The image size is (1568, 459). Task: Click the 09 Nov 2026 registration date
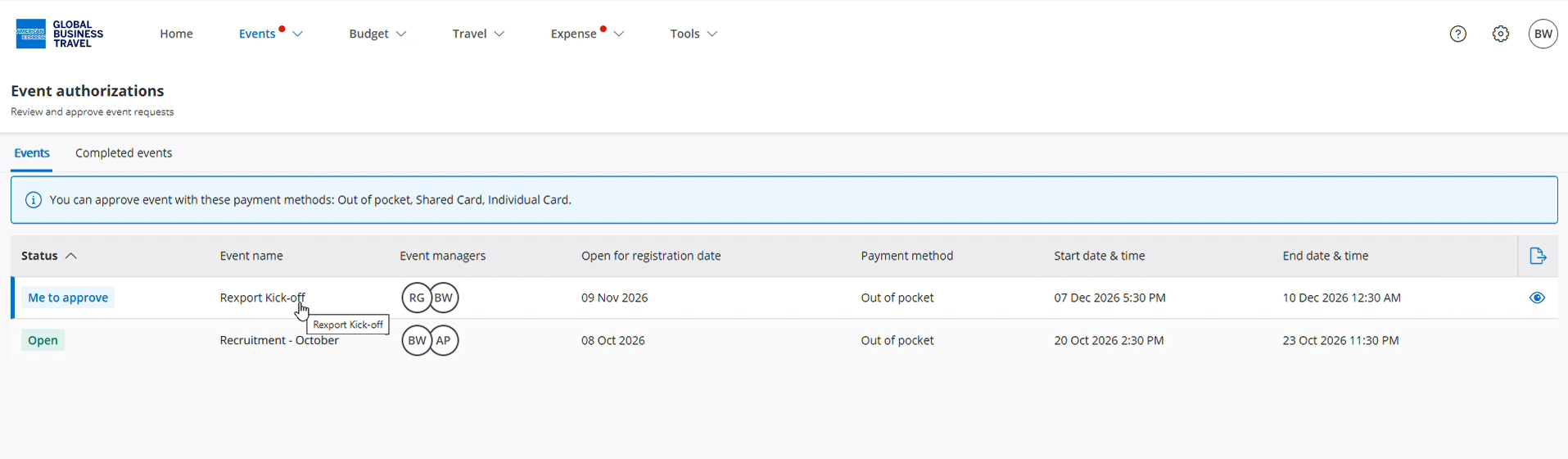[x=614, y=298]
